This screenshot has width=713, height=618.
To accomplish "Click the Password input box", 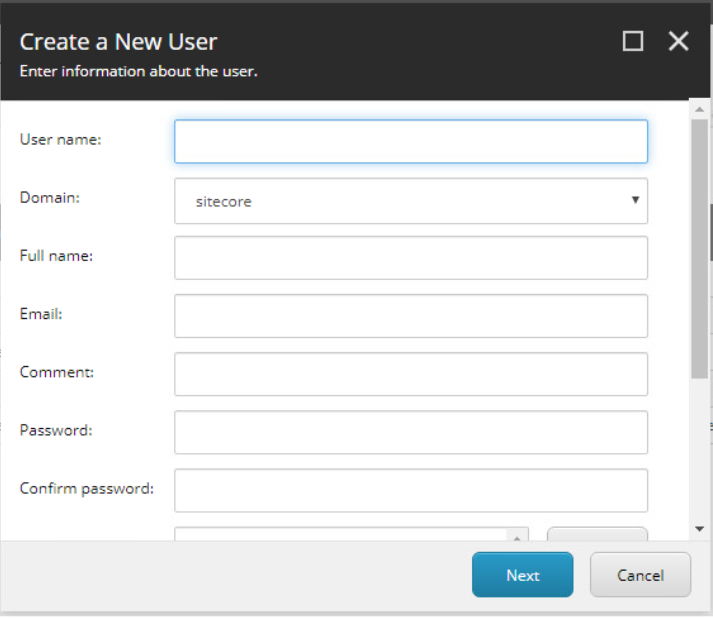I will tap(411, 432).
